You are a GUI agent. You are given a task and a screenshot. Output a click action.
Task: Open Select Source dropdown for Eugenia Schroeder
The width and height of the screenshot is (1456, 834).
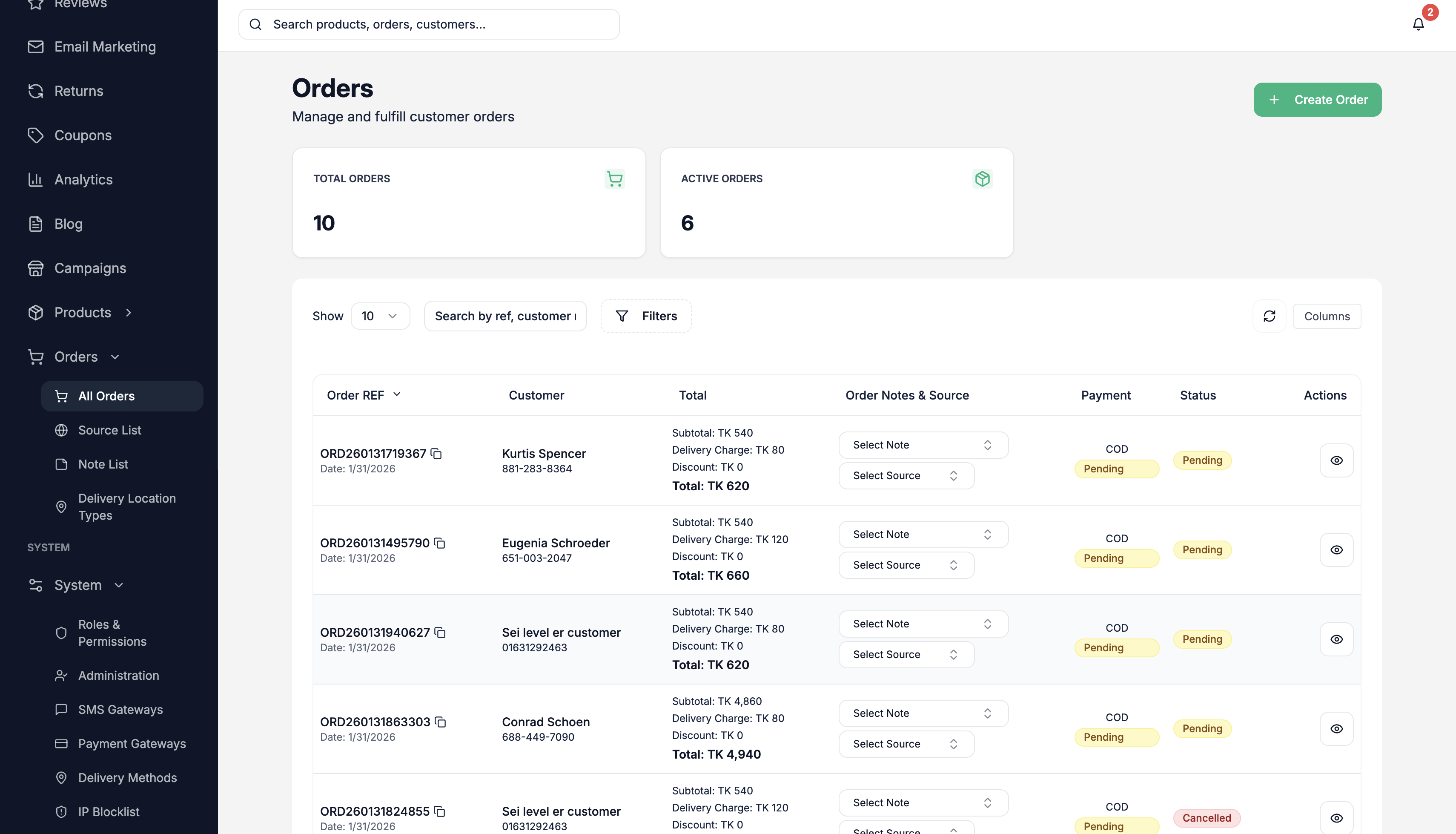[x=906, y=565]
